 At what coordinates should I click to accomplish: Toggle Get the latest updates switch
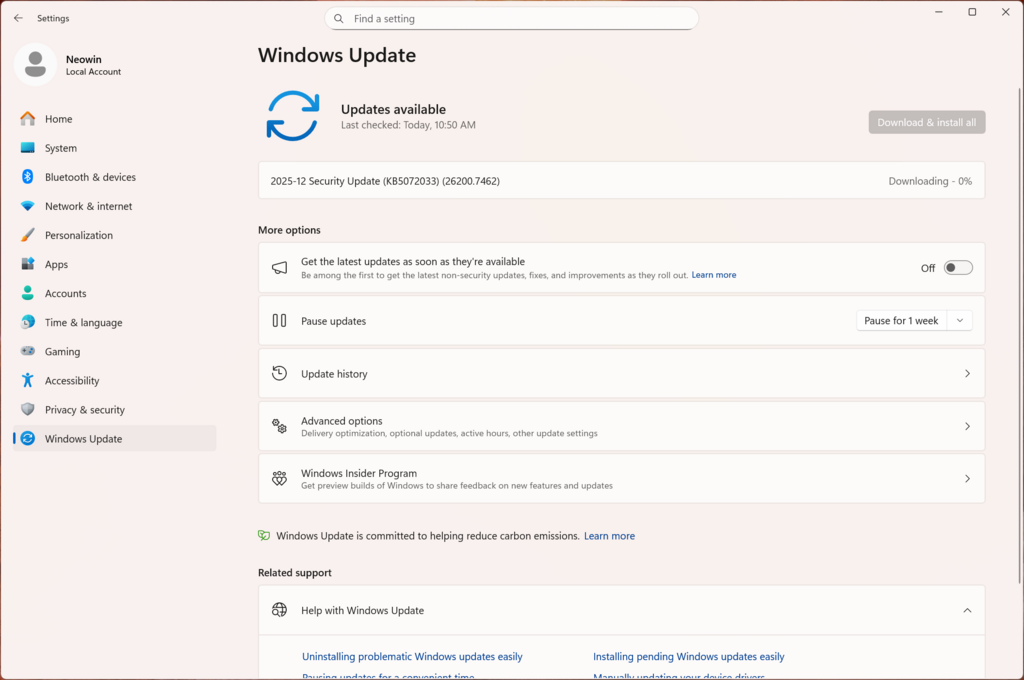pos(958,268)
